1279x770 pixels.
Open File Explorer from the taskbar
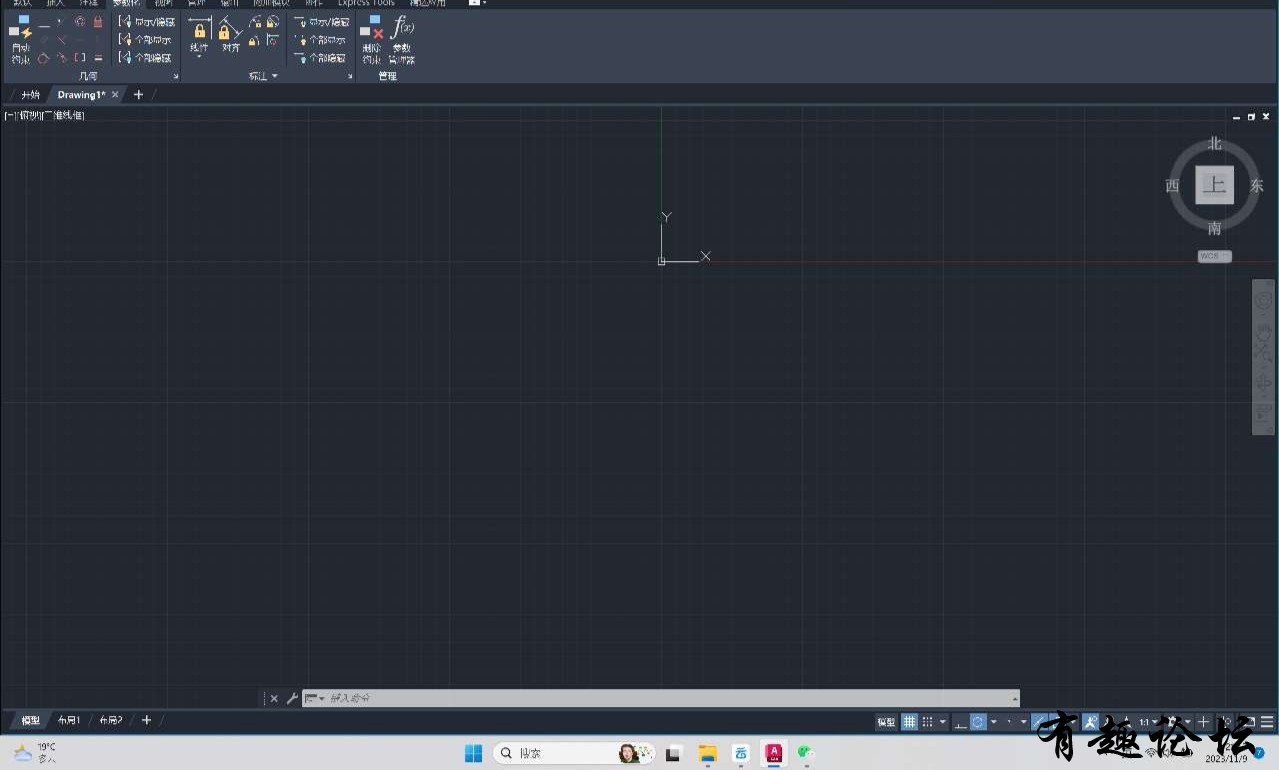[x=708, y=753]
